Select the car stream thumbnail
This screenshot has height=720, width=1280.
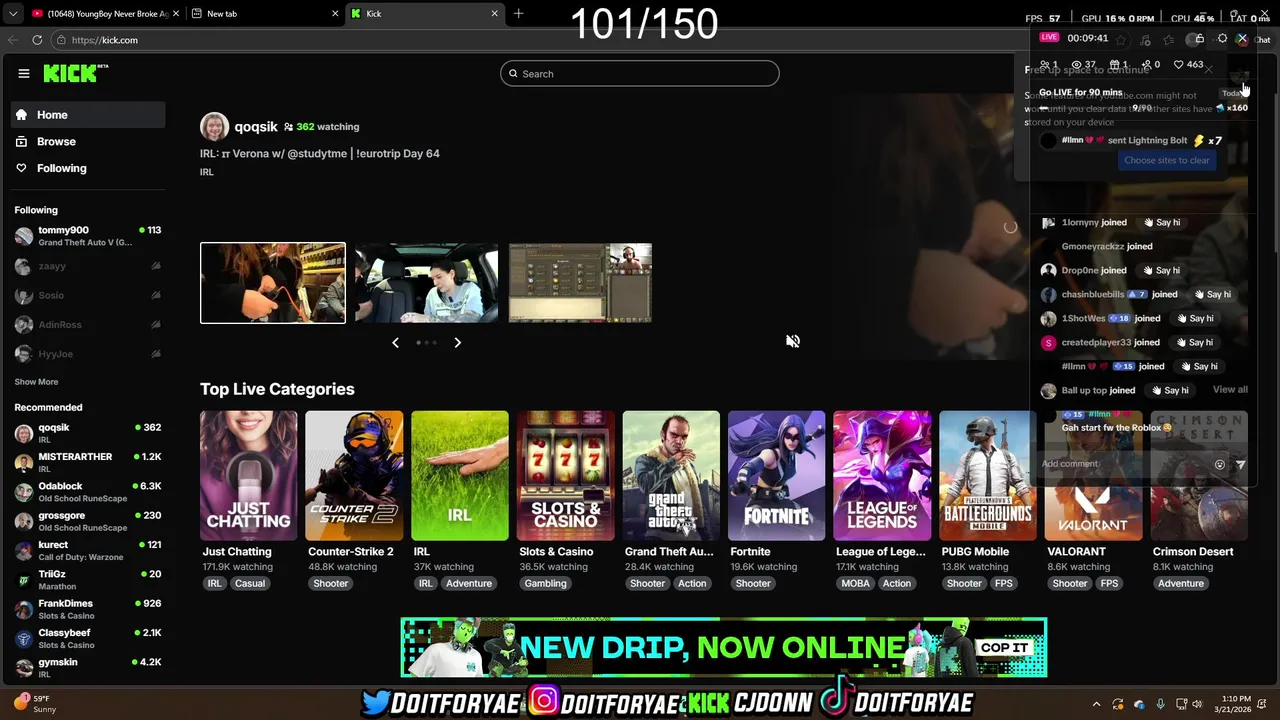point(426,283)
